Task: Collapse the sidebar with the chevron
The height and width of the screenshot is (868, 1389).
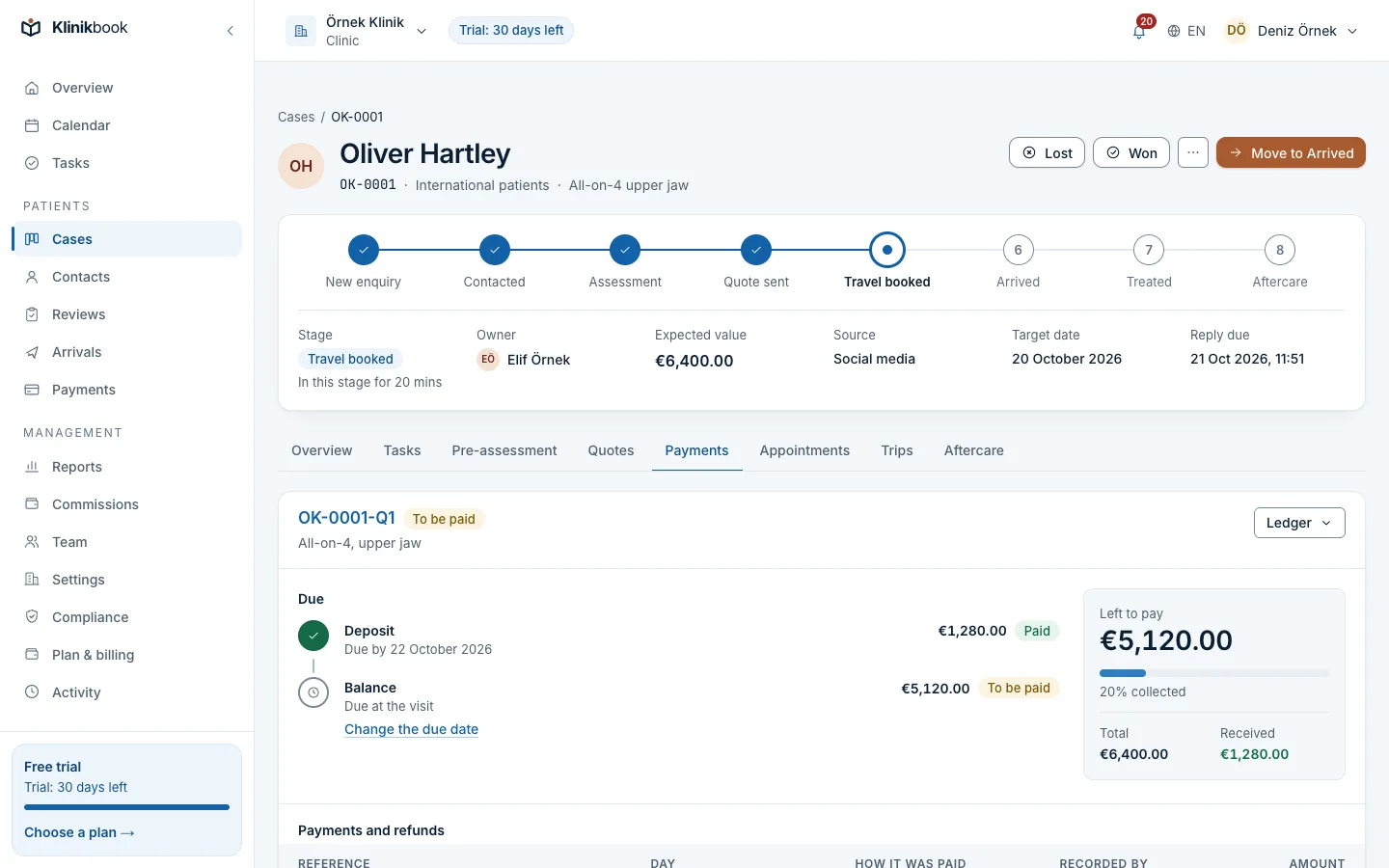Action: [x=231, y=31]
